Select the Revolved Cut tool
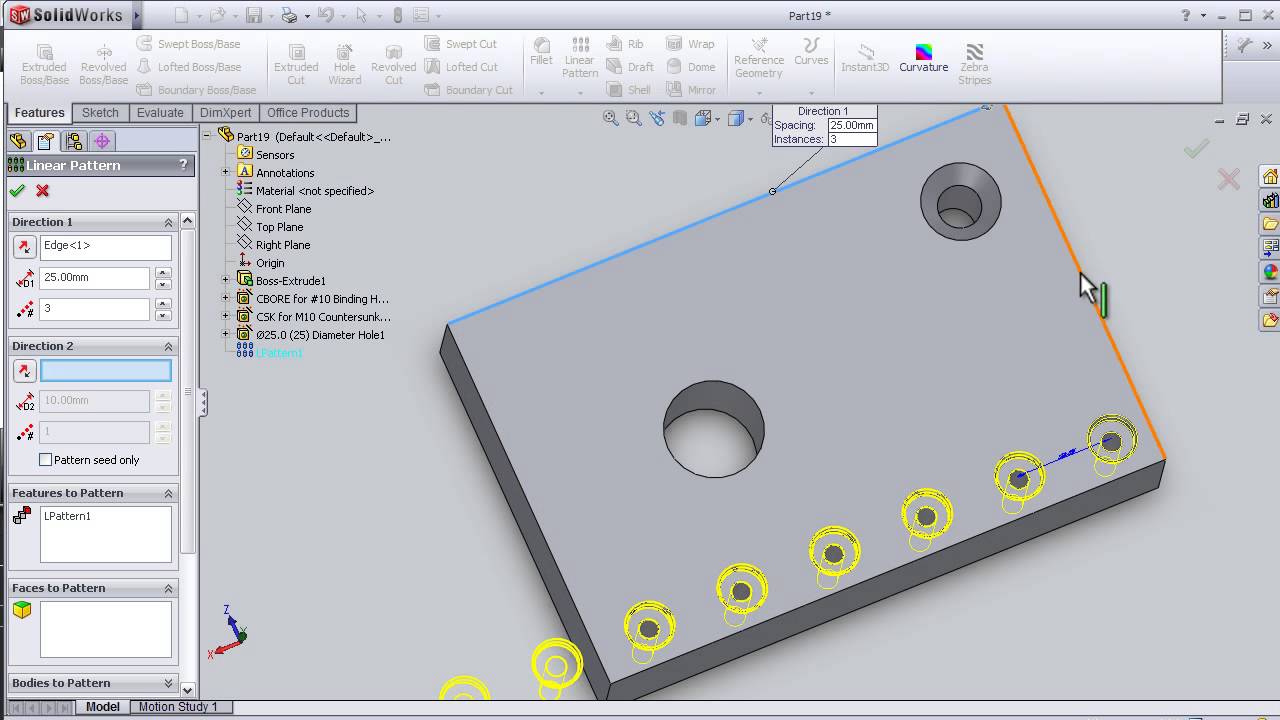 pos(393,65)
